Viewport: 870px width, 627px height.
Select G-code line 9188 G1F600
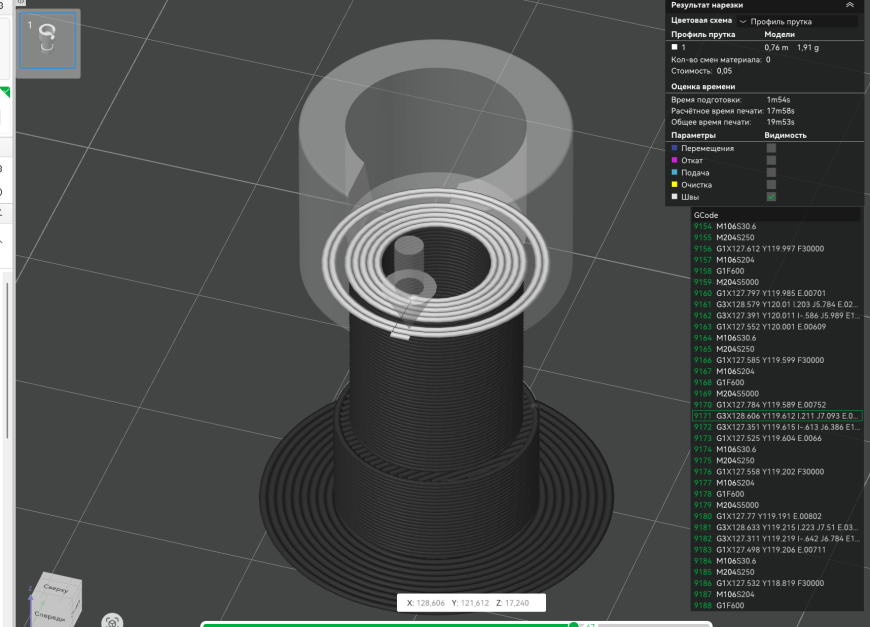click(777, 605)
